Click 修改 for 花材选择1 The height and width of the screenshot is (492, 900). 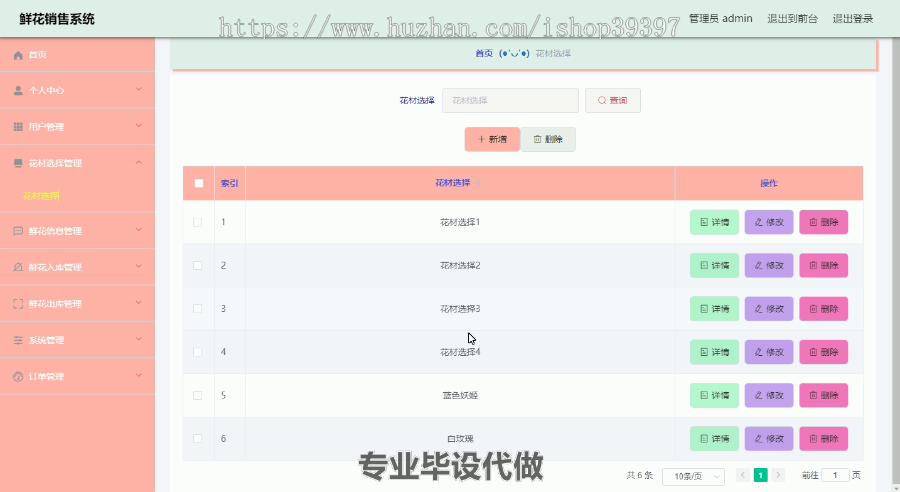pyautogui.click(x=769, y=222)
